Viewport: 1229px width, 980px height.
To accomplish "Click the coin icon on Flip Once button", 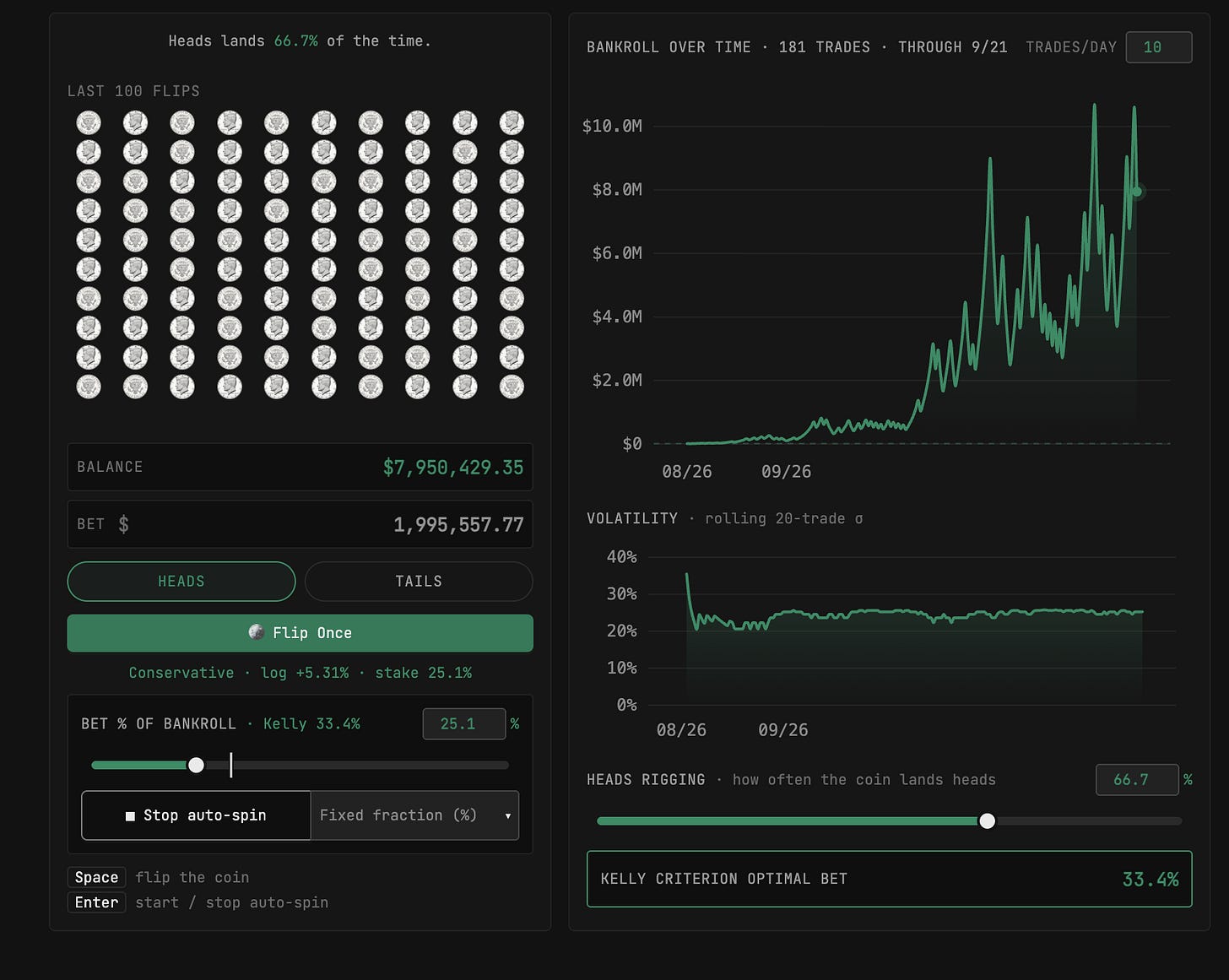I will [x=257, y=632].
